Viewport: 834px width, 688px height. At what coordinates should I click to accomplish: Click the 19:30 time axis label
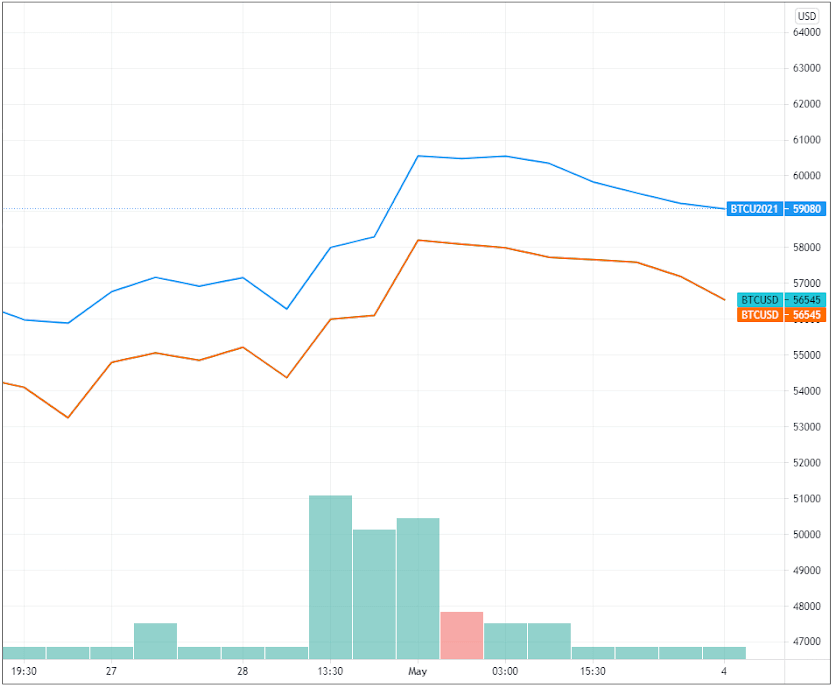coord(24,672)
